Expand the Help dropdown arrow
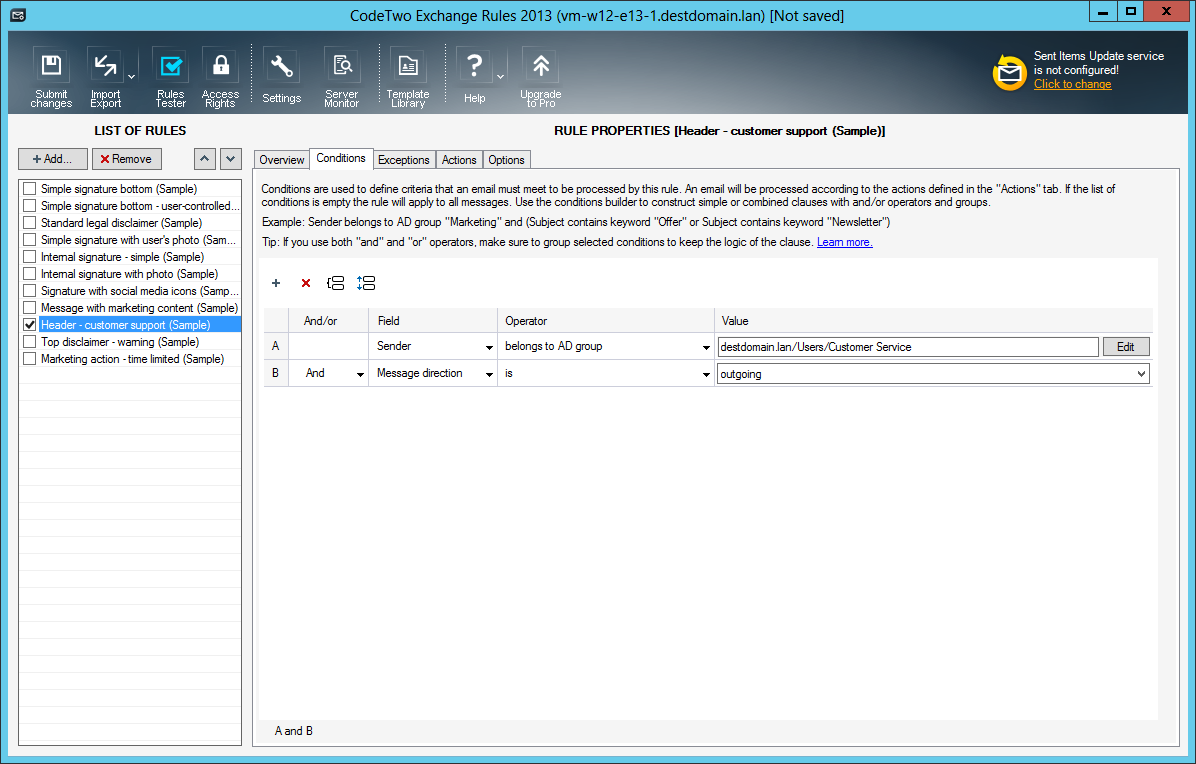This screenshot has width=1196, height=764. coord(500,76)
